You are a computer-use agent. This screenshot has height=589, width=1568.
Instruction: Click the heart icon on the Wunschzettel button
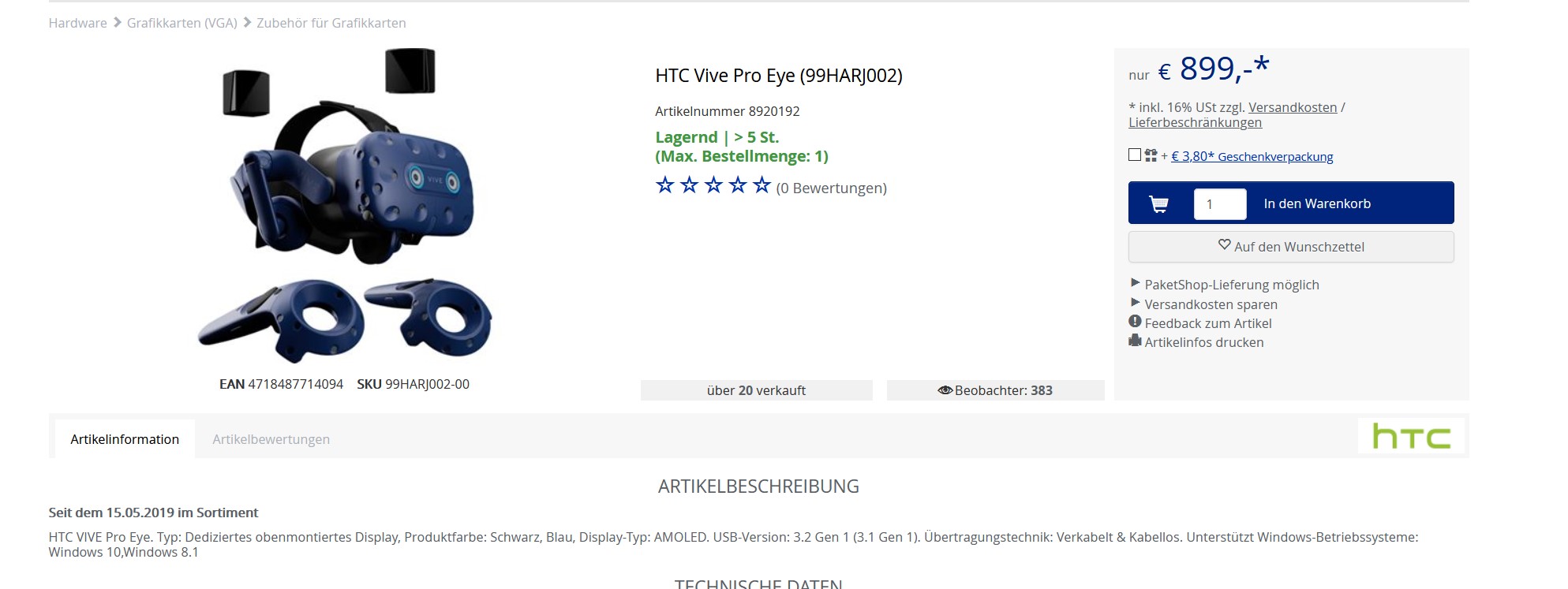tap(1225, 245)
